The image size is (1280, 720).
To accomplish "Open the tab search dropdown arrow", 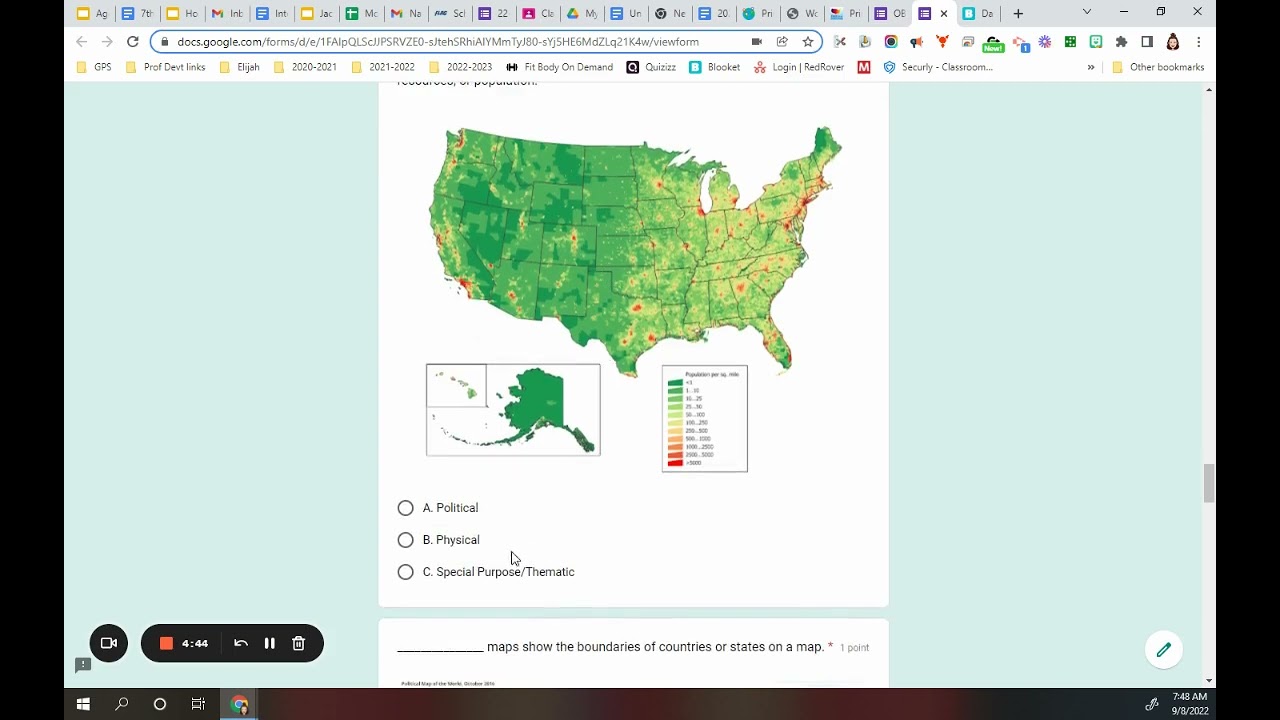I will (1087, 12).
